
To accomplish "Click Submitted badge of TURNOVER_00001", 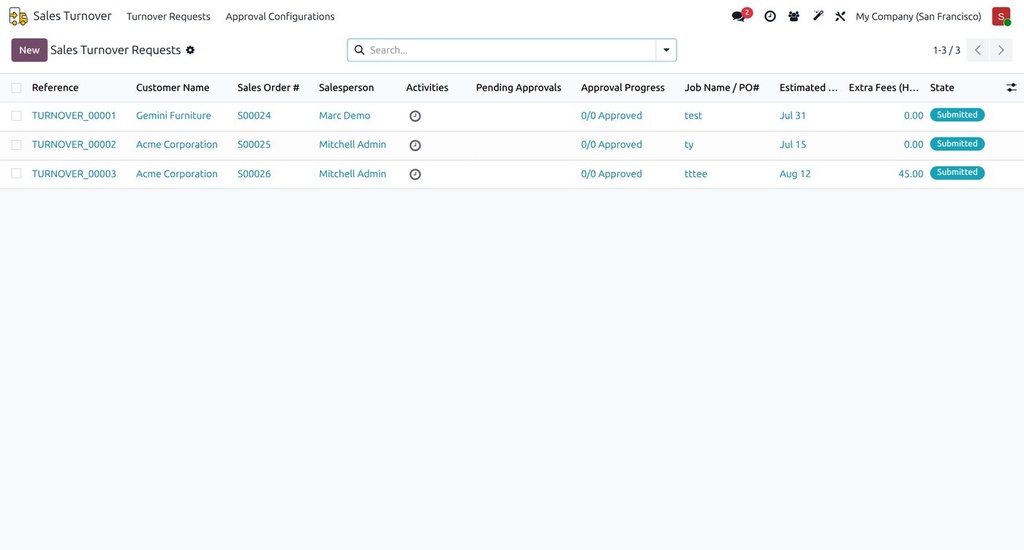I will tap(957, 115).
